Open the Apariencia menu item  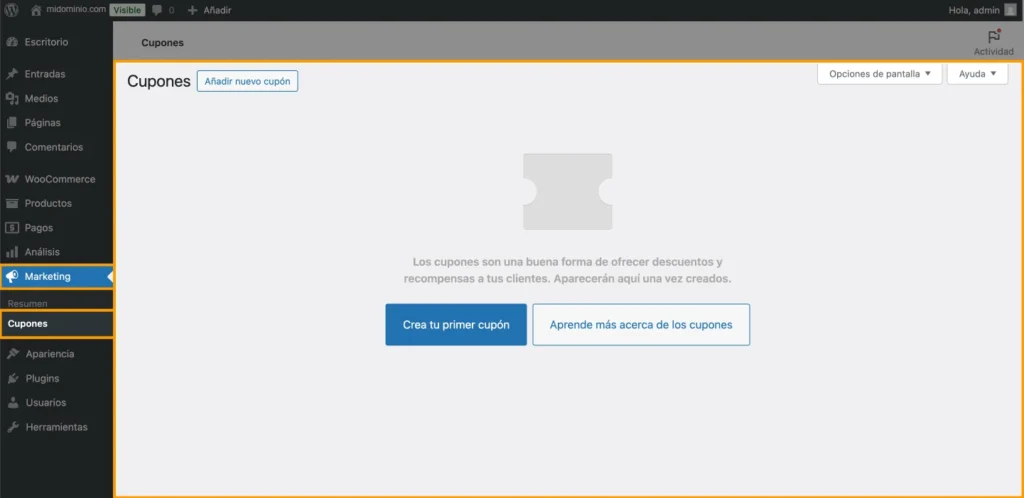click(56, 354)
